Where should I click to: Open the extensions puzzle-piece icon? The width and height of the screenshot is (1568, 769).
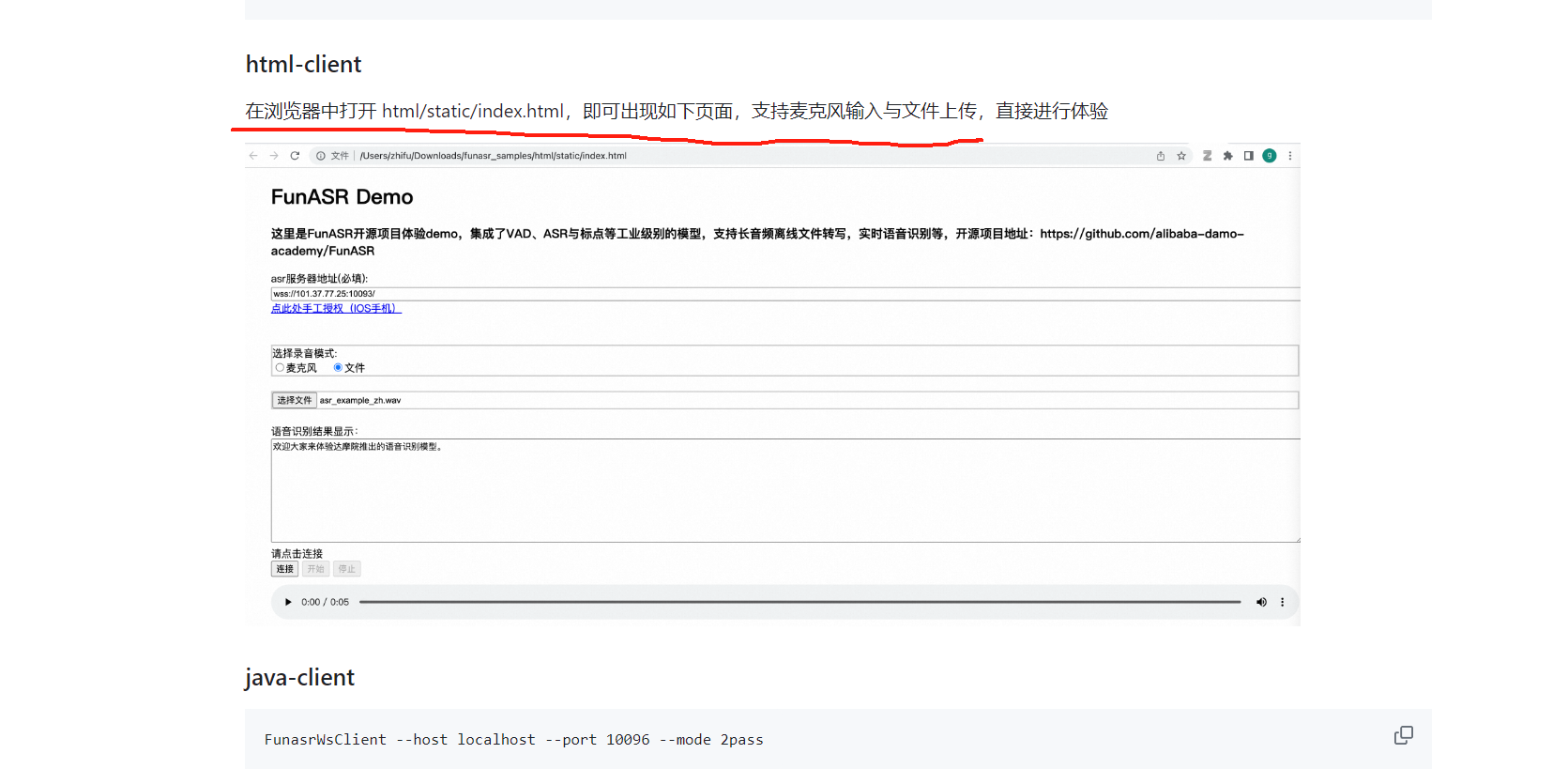click(x=1228, y=156)
